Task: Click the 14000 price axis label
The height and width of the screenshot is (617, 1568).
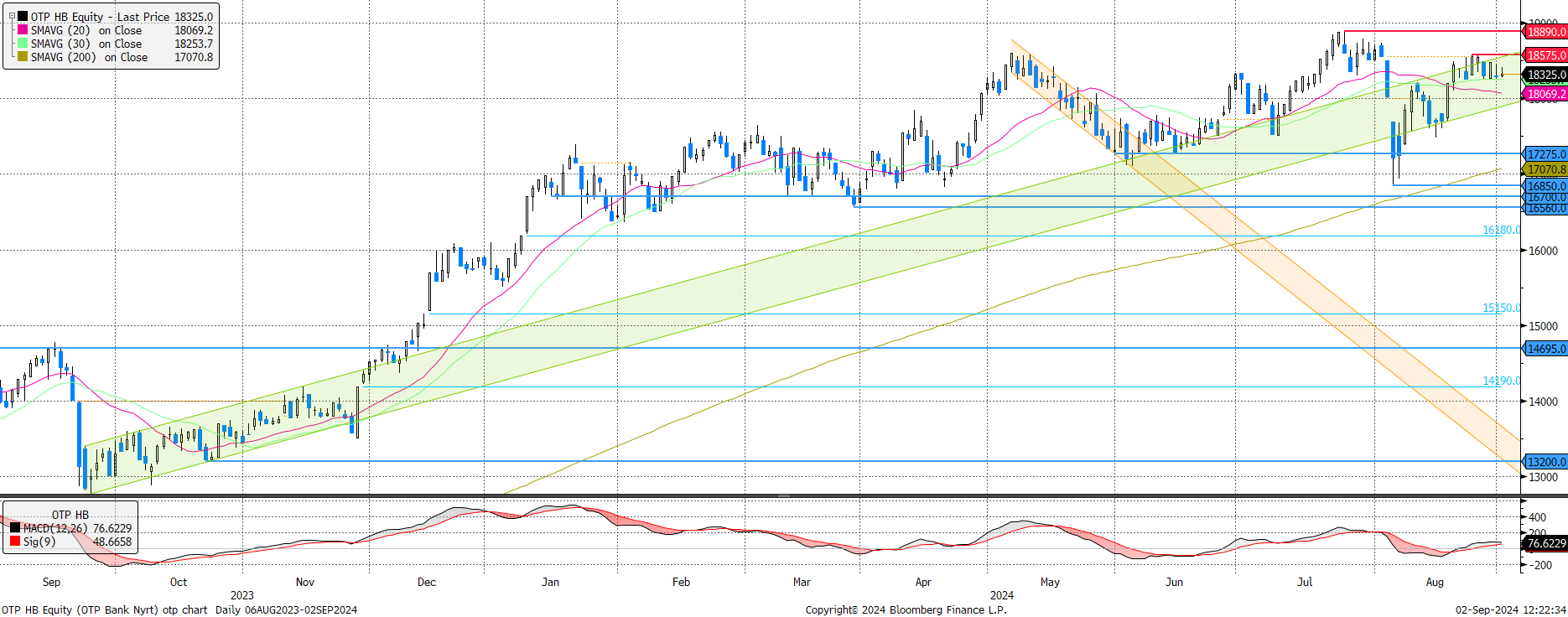Action: pos(1543,402)
